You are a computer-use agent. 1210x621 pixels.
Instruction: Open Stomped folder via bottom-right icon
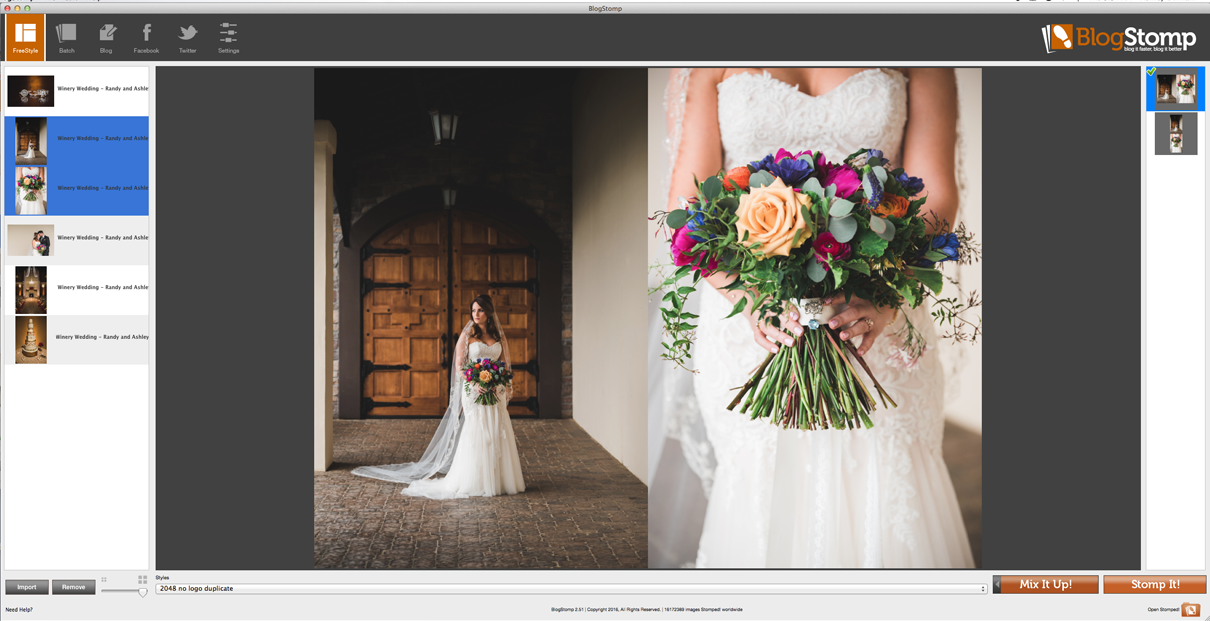pyautogui.click(x=1191, y=609)
